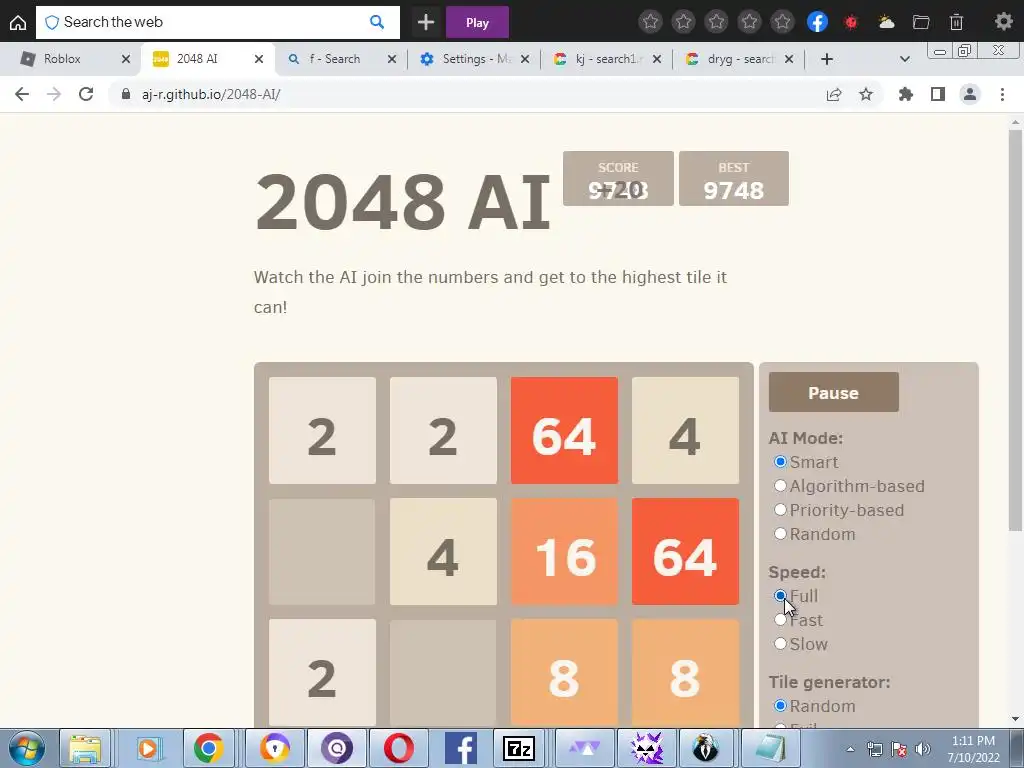This screenshot has width=1024, height=768.
Task: Open the weather icon in the top bar
Action: coord(886,22)
